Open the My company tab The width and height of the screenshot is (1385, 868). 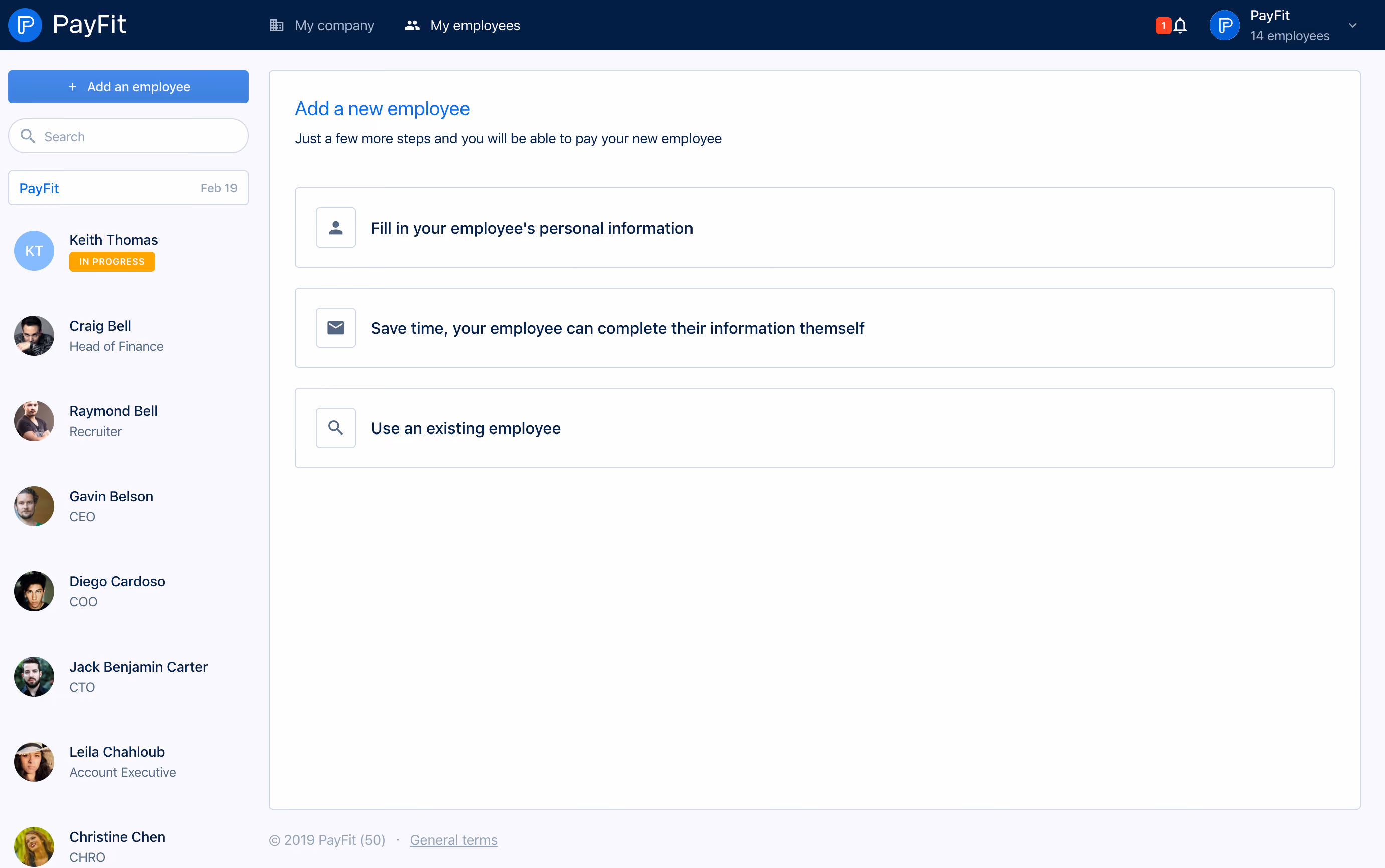coord(322,25)
